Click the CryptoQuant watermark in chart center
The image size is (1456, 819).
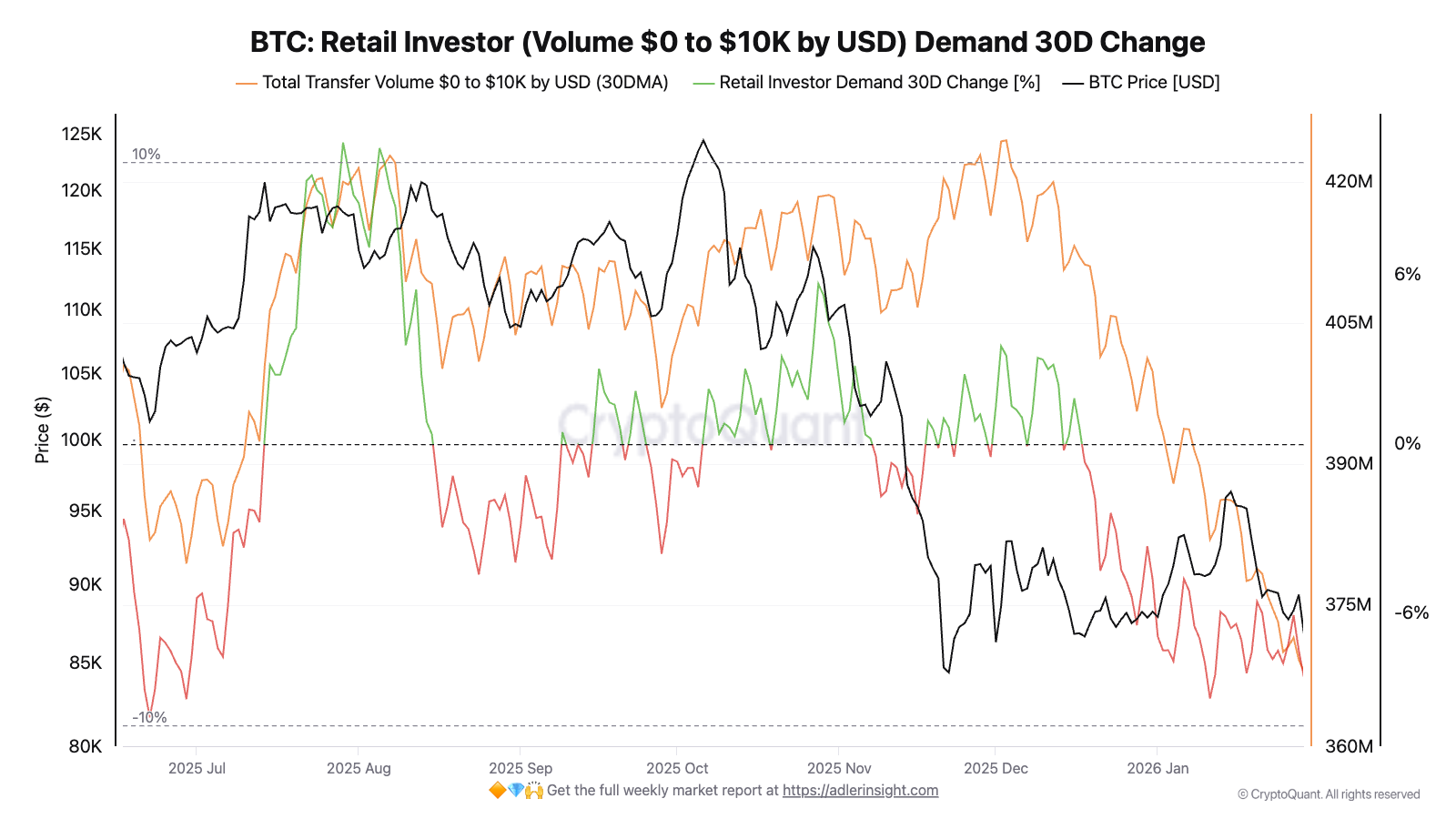coord(710,424)
